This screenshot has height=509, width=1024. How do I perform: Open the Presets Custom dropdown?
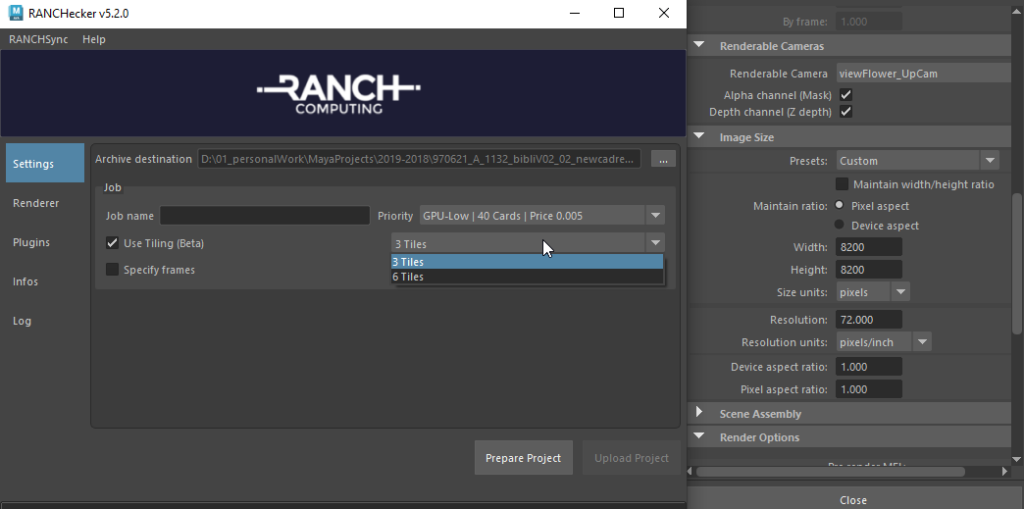point(918,161)
